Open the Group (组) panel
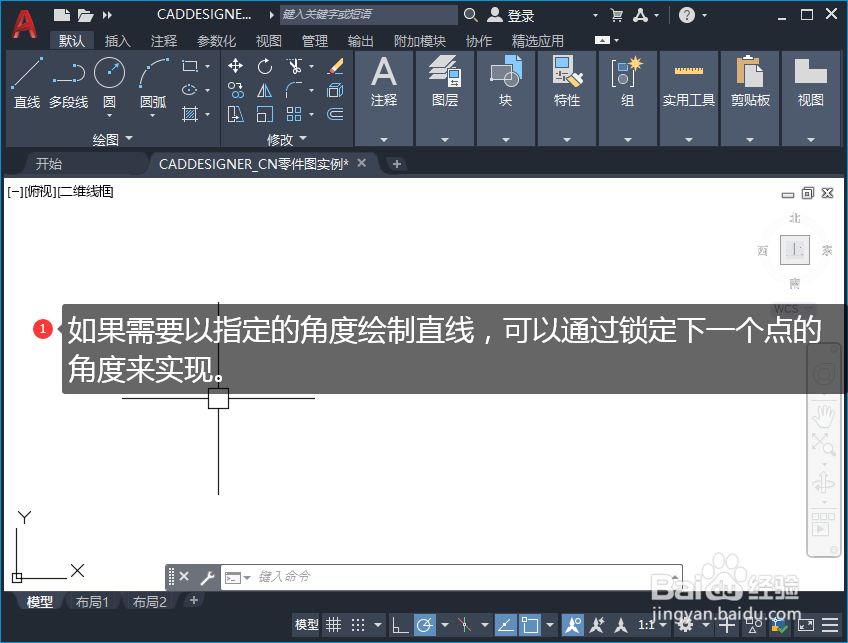 (627, 98)
